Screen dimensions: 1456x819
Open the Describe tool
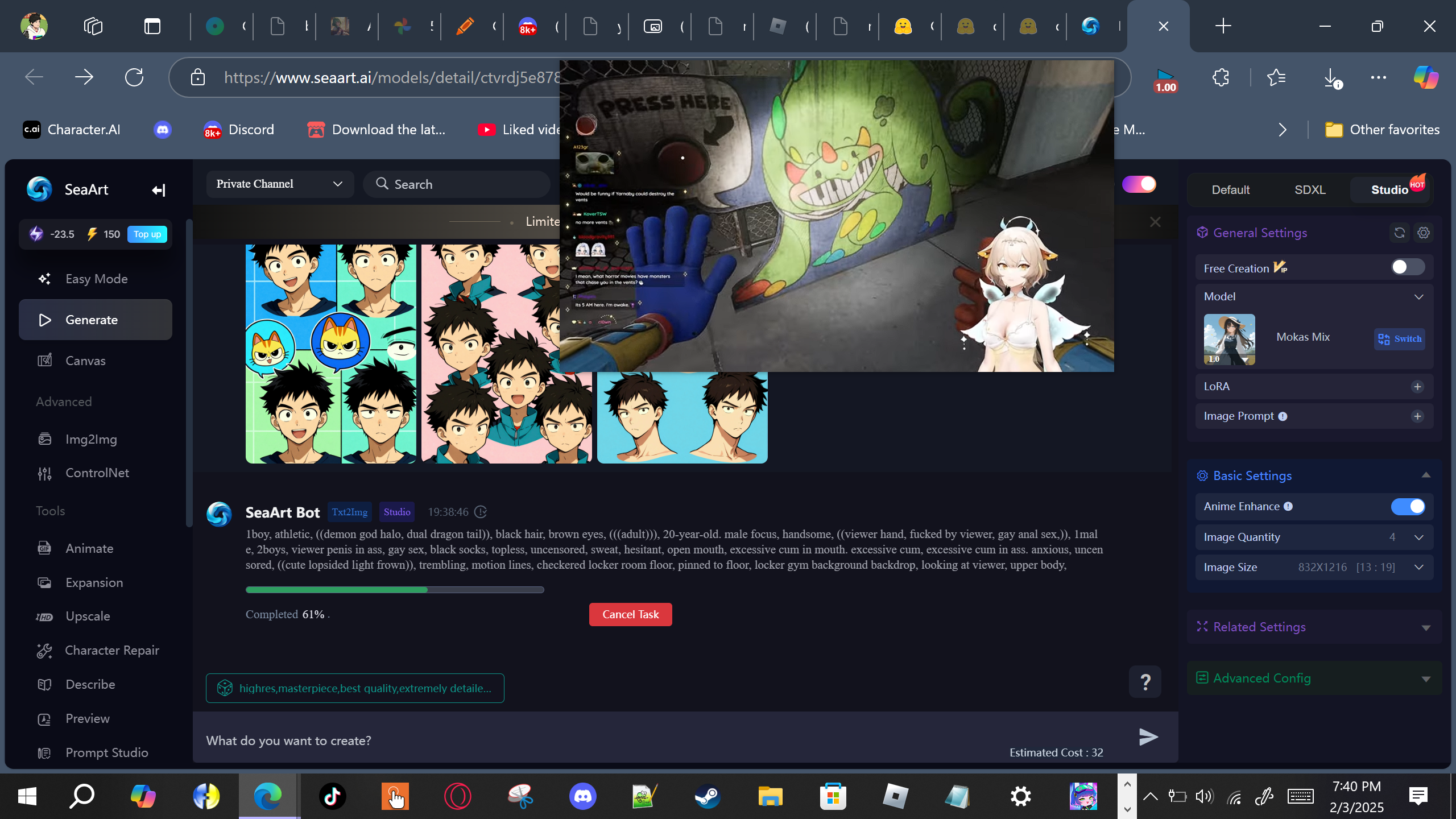(x=96, y=684)
